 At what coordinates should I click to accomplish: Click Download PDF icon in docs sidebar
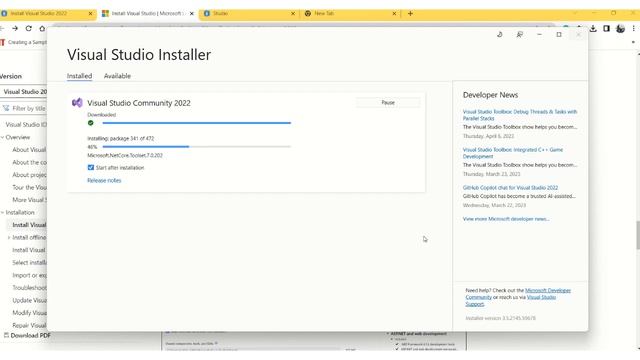(x=6, y=335)
